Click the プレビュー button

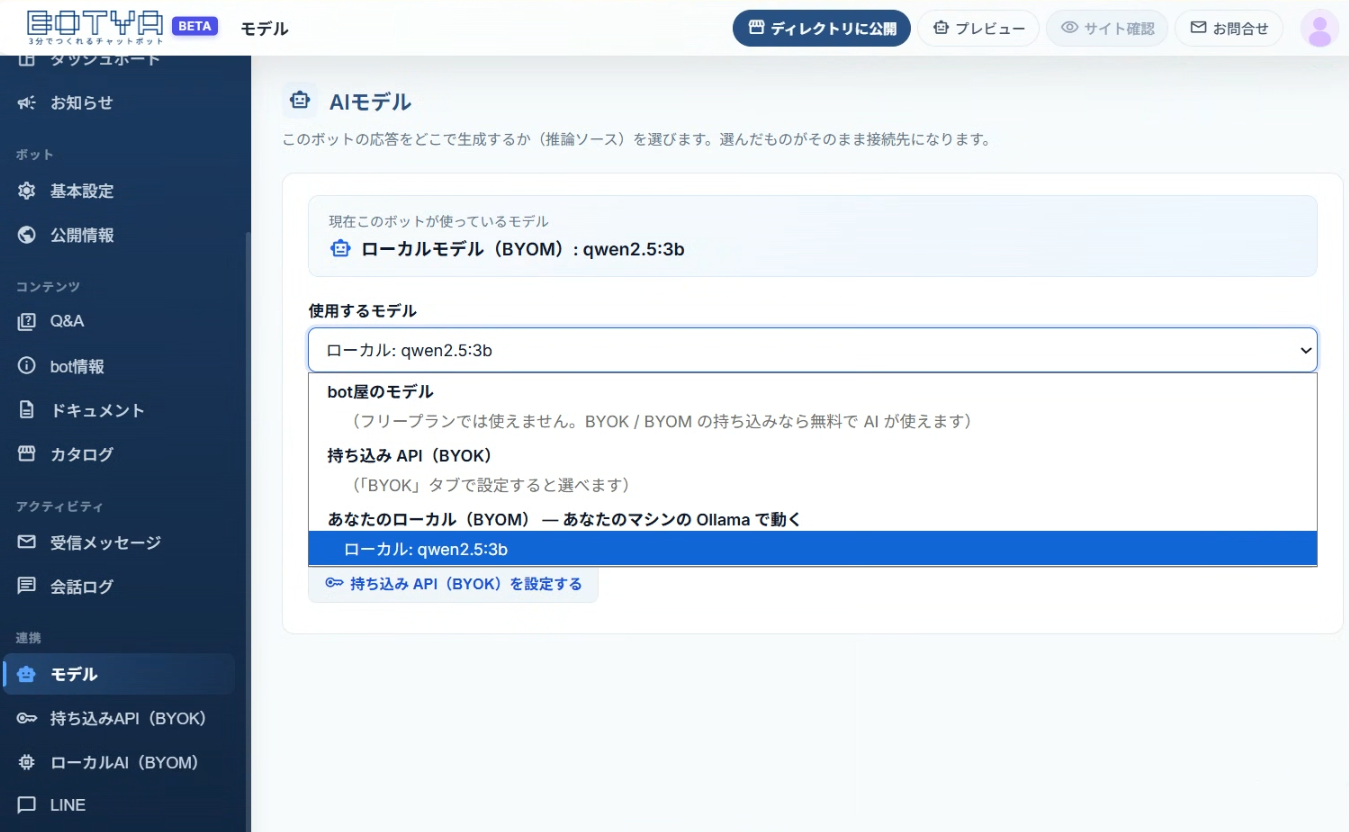pyautogui.click(x=978, y=28)
